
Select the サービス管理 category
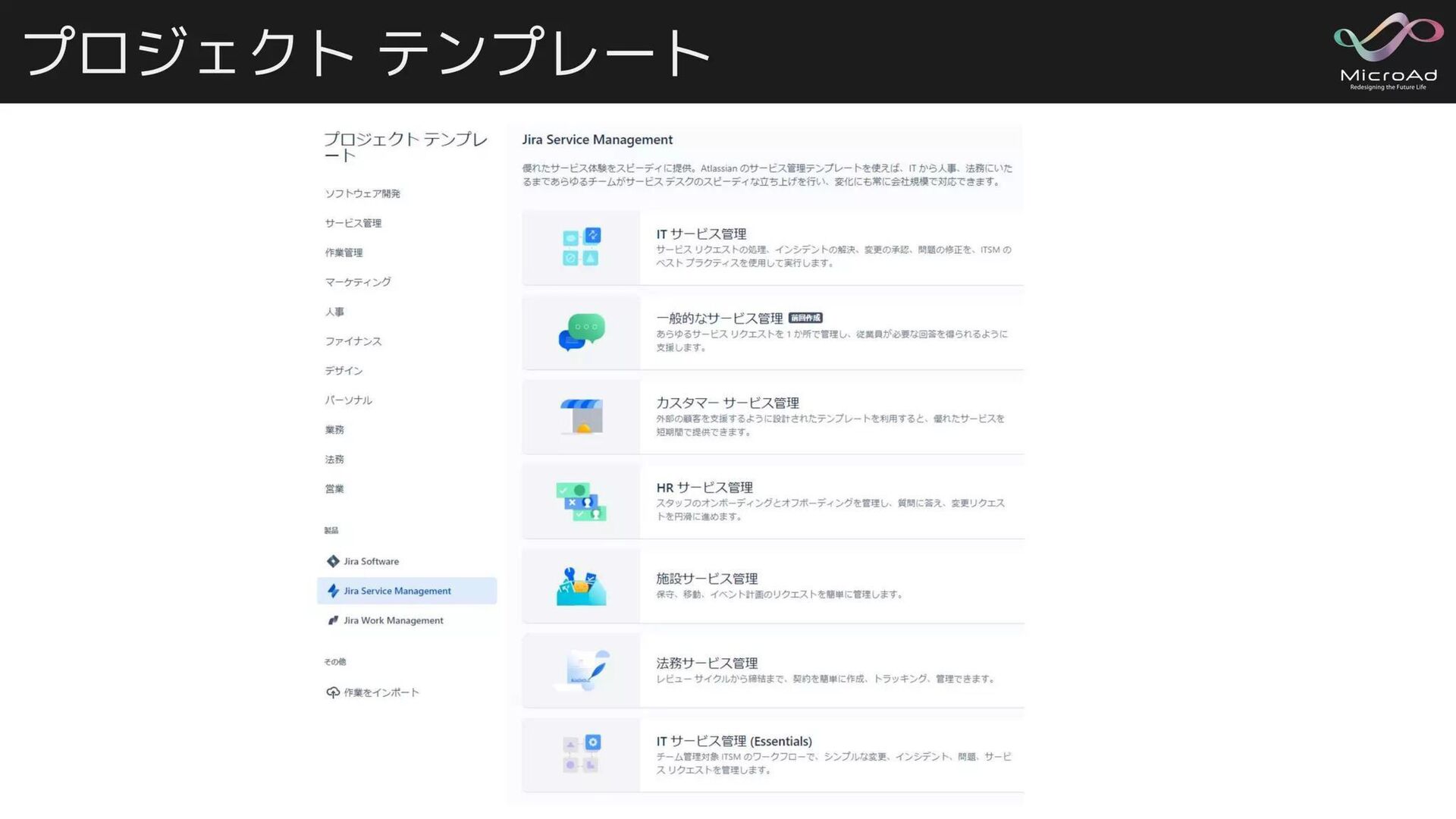[x=353, y=223]
